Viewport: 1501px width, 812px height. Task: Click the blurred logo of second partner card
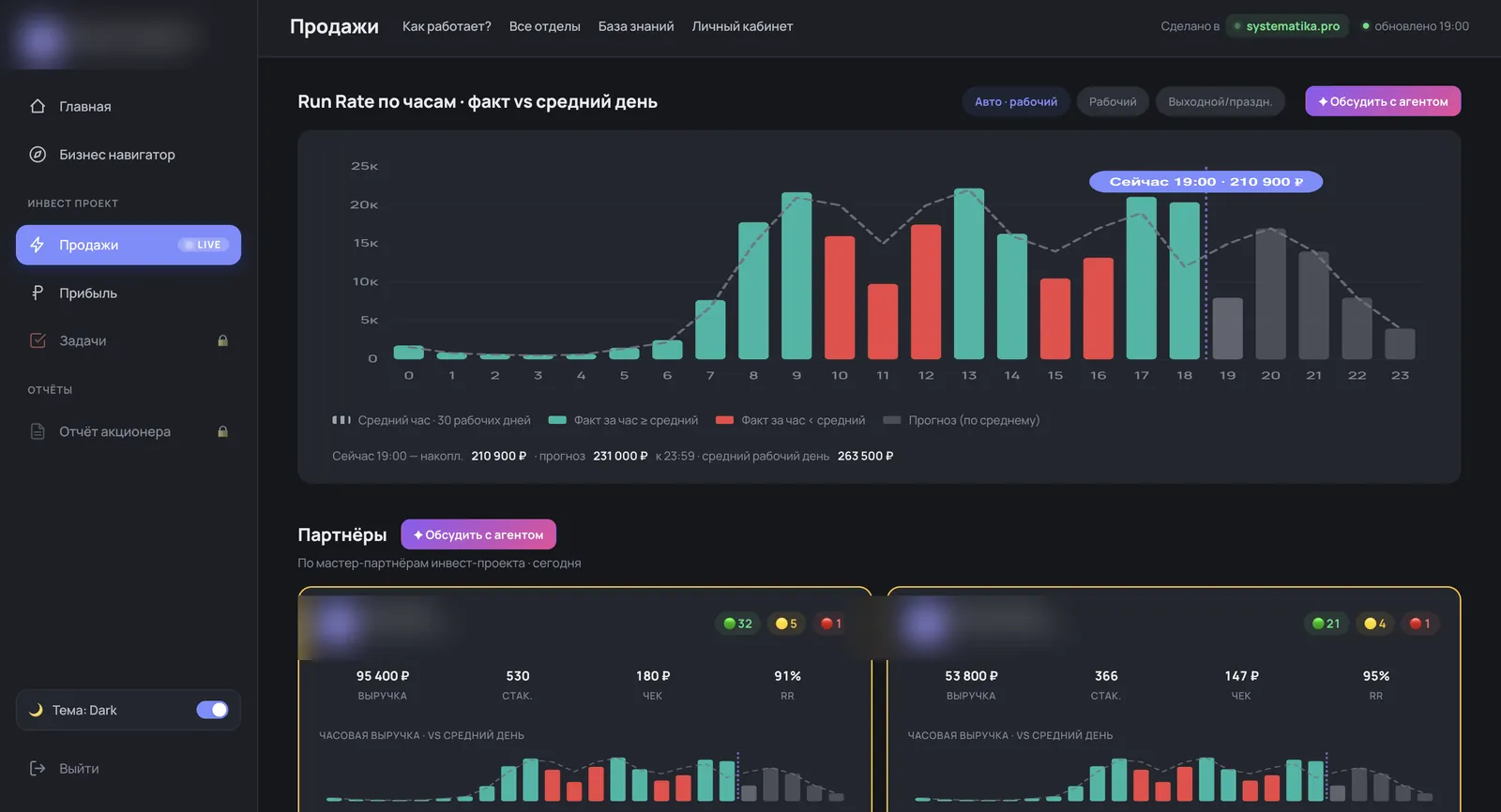point(926,623)
